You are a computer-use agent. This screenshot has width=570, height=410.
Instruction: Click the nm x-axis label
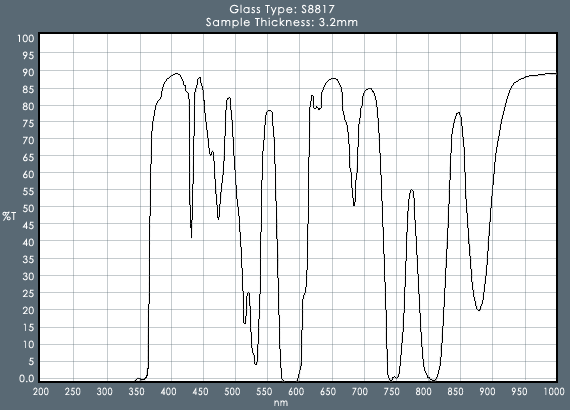pyautogui.click(x=281, y=402)
